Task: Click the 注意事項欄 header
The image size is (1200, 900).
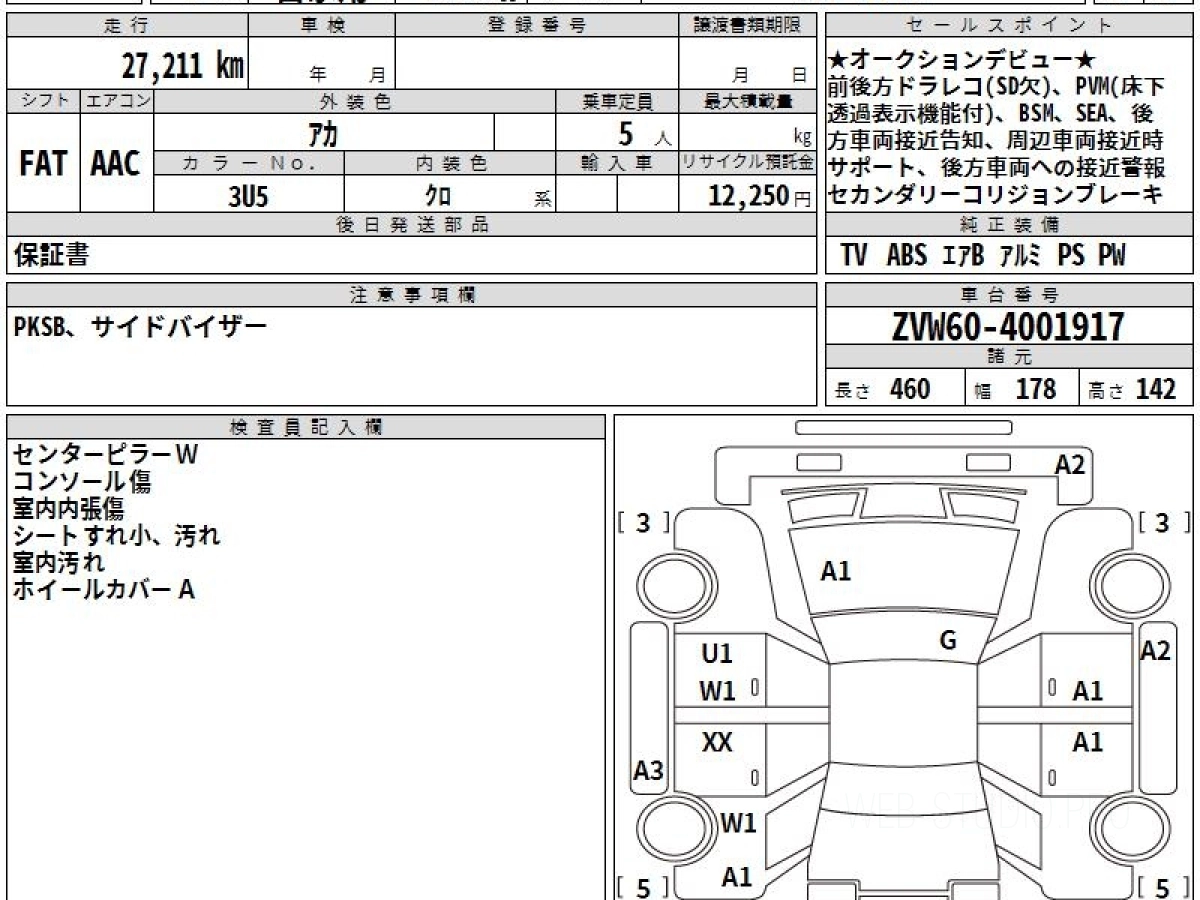Action: coord(412,294)
